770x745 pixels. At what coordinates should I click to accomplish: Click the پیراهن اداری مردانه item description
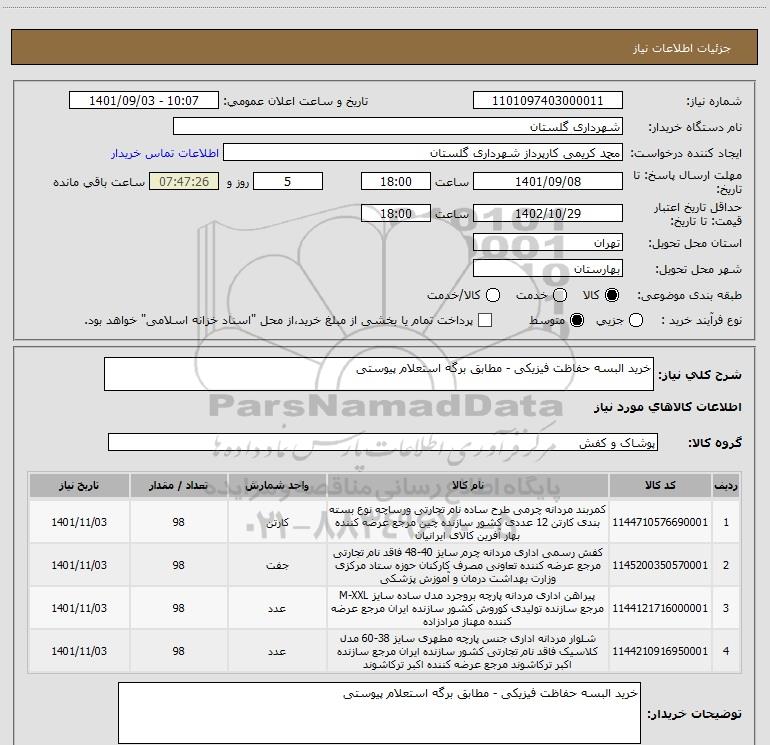tap(468, 608)
